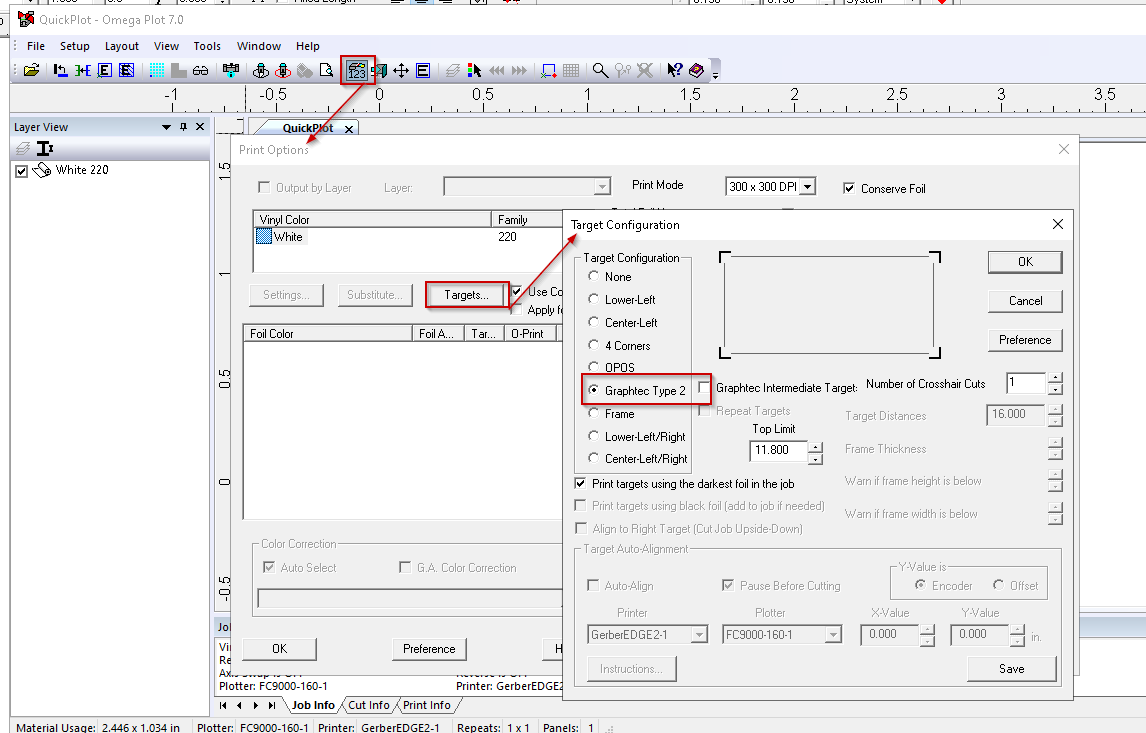Screen dimensions: 1146x733
Task: Click the blue rectangle with markers toolbar icon
Action: pos(548,70)
